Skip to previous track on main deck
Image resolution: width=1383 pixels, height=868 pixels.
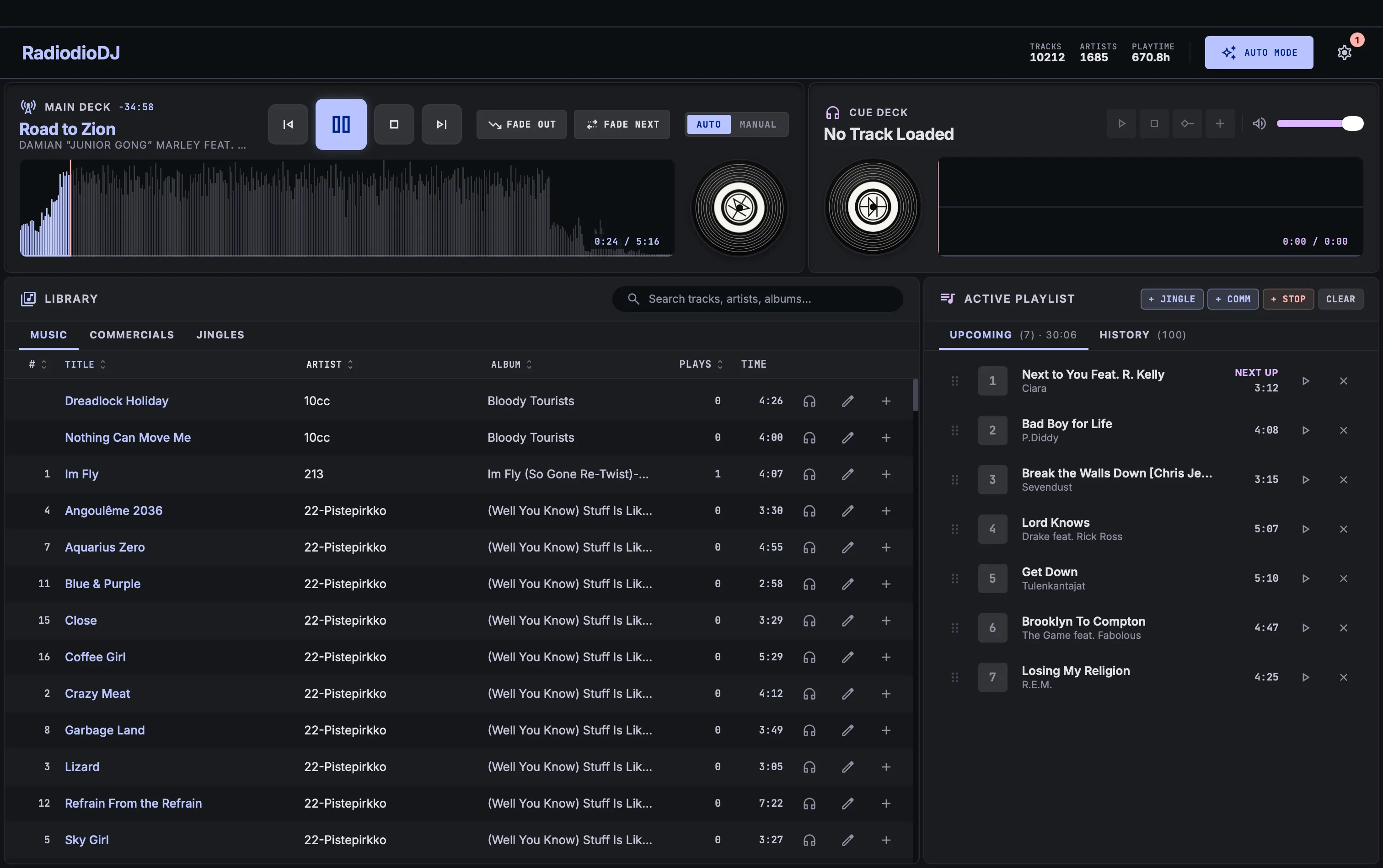(x=288, y=124)
